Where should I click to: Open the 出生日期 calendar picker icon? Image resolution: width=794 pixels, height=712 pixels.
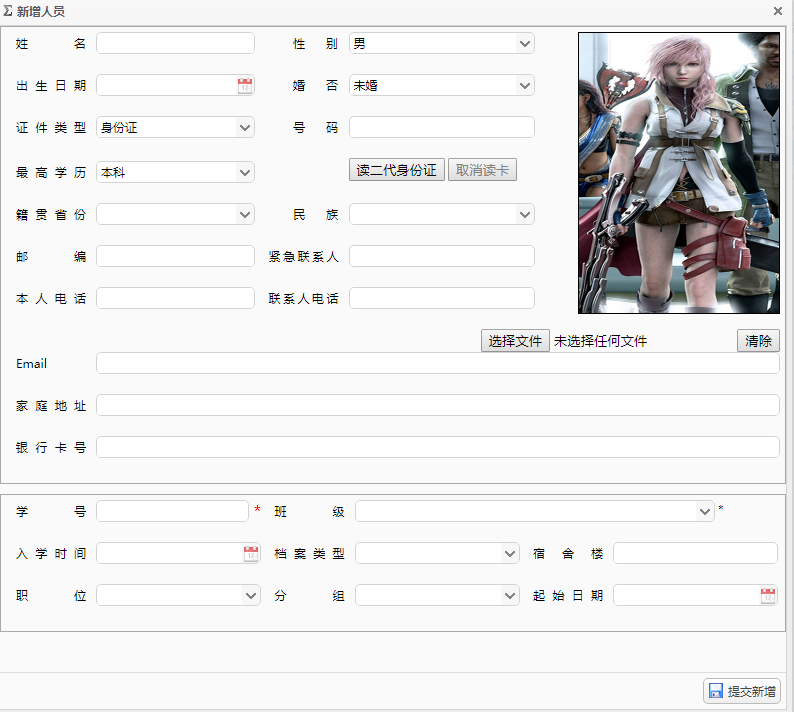[245, 86]
